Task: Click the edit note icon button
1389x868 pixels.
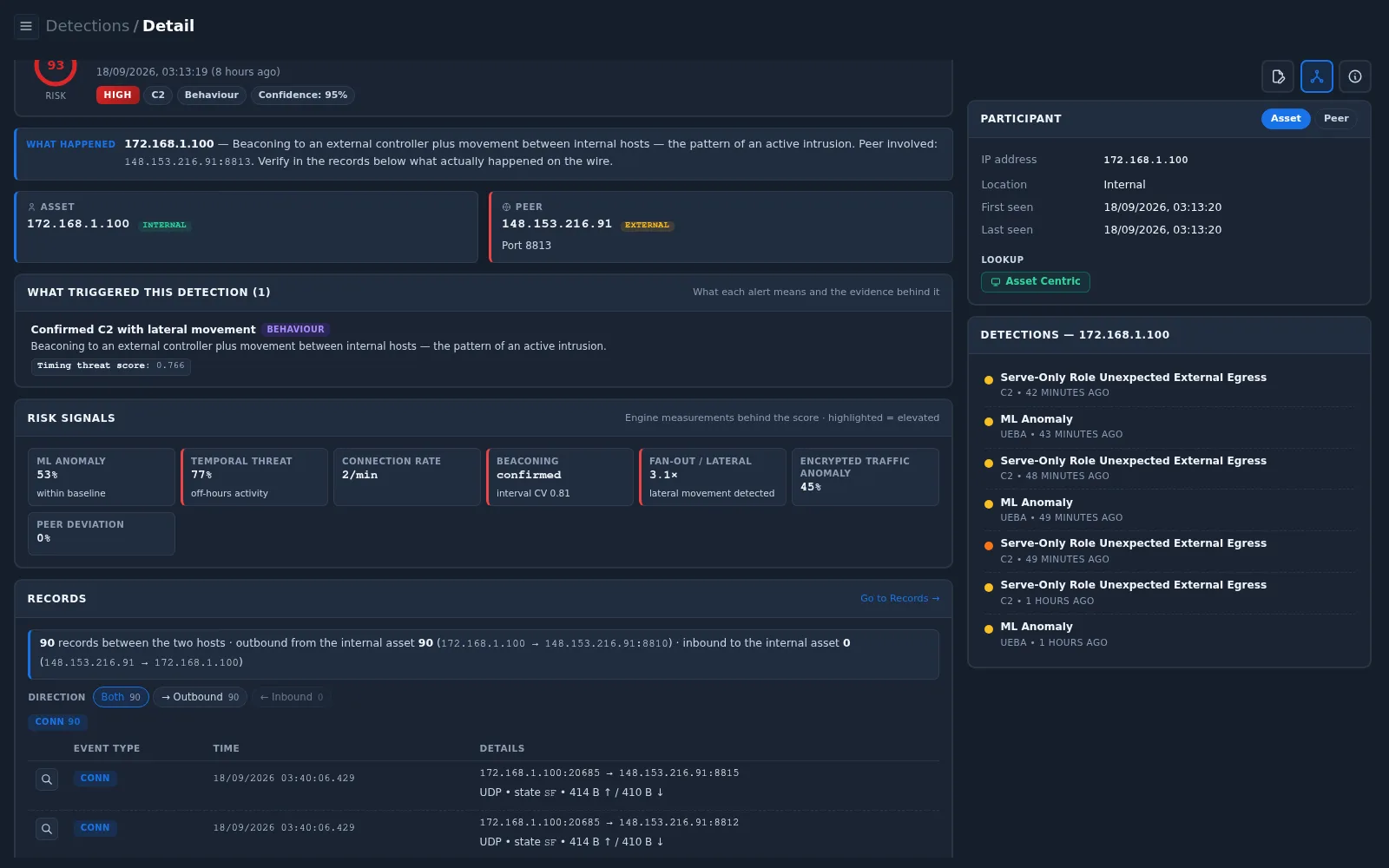Action: [1278, 76]
